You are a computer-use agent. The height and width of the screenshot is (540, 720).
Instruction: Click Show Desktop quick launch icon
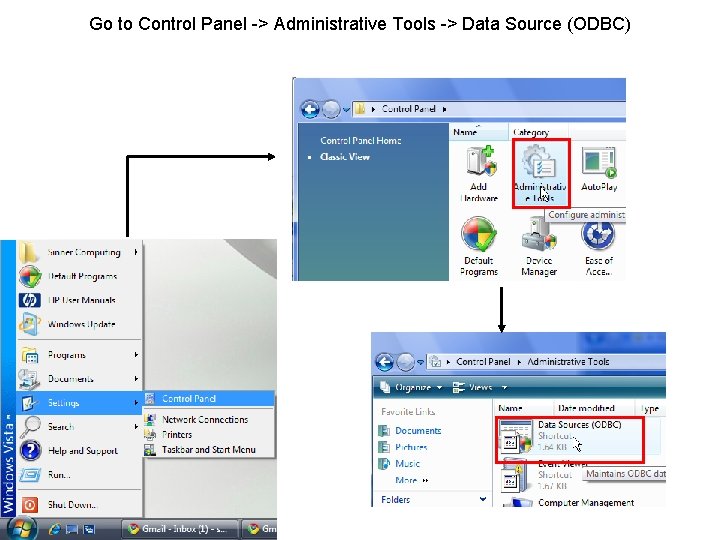[x=72, y=529]
